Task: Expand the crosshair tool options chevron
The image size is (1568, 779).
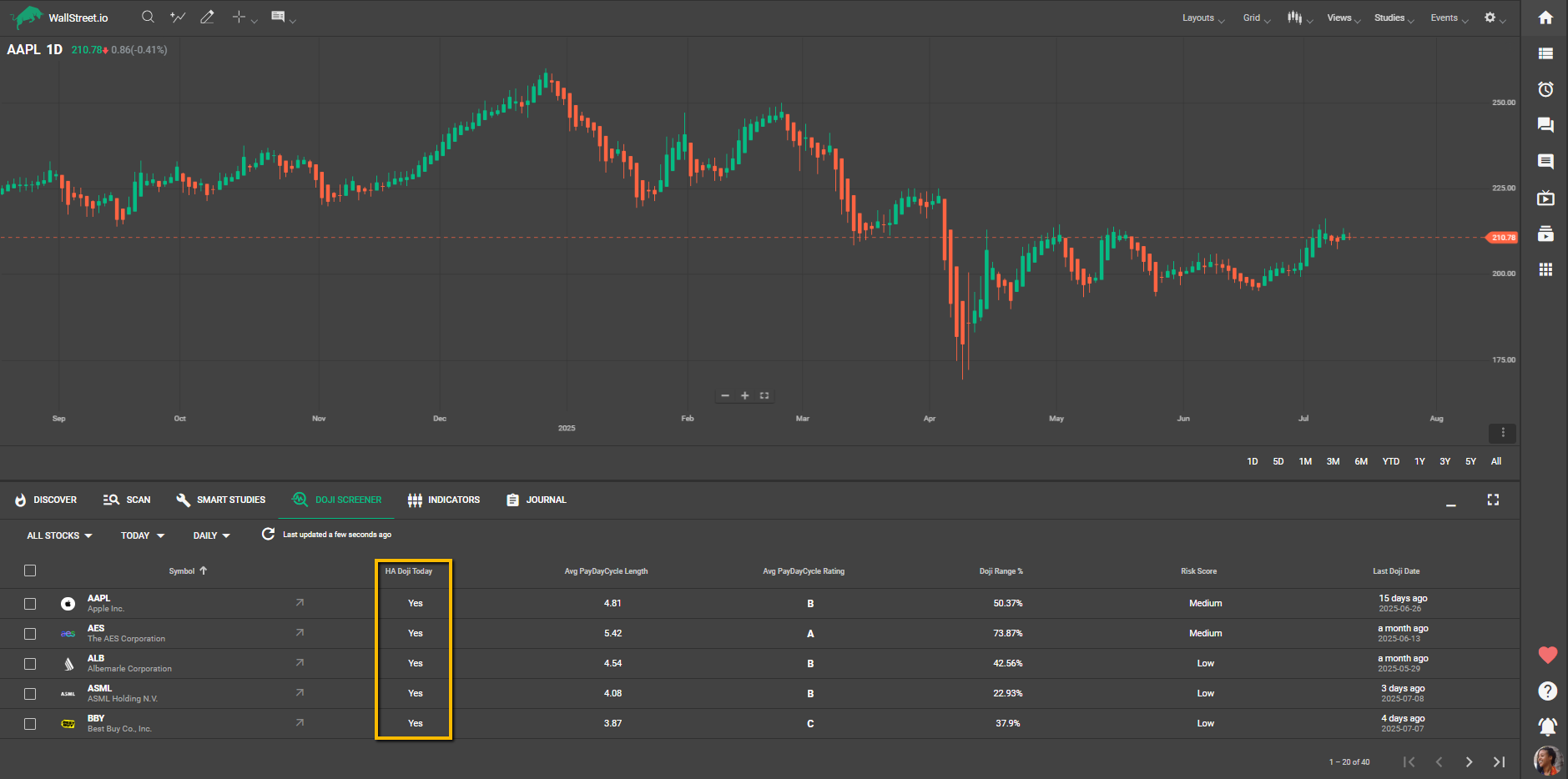Action: [254, 21]
